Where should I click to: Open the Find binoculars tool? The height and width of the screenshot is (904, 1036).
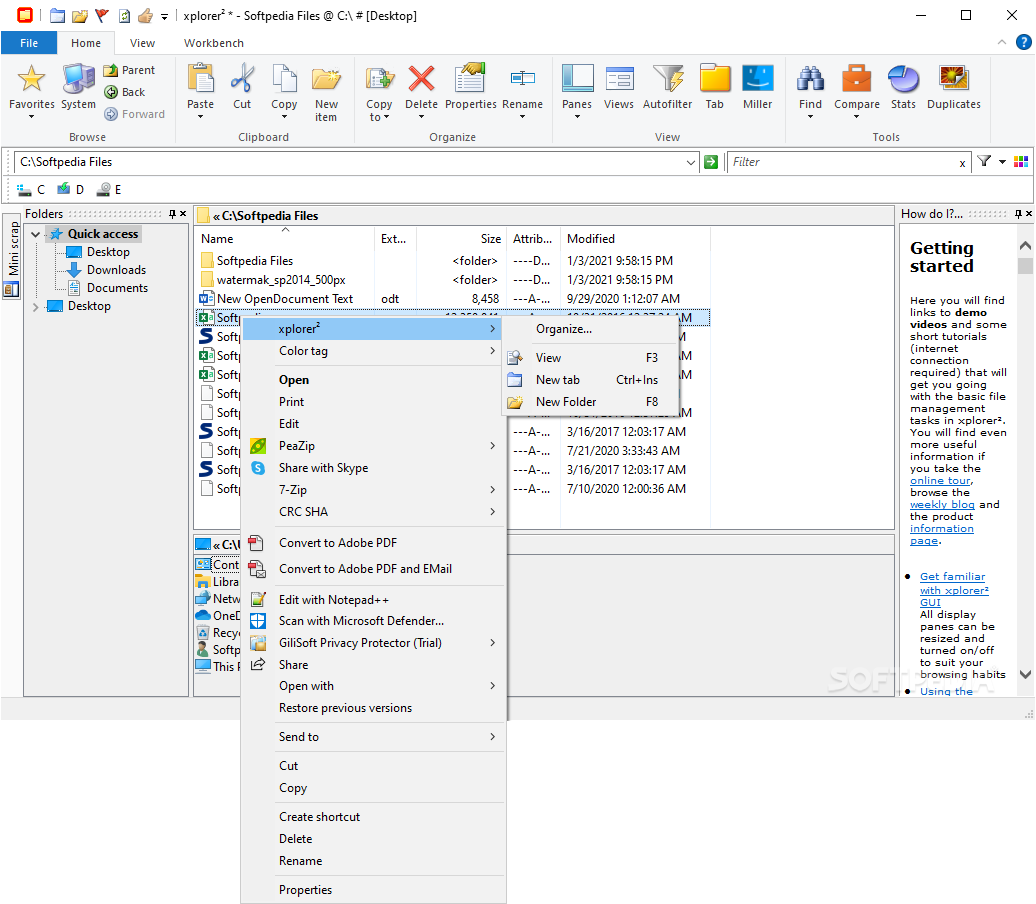pyautogui.click(x=810, y=79)
